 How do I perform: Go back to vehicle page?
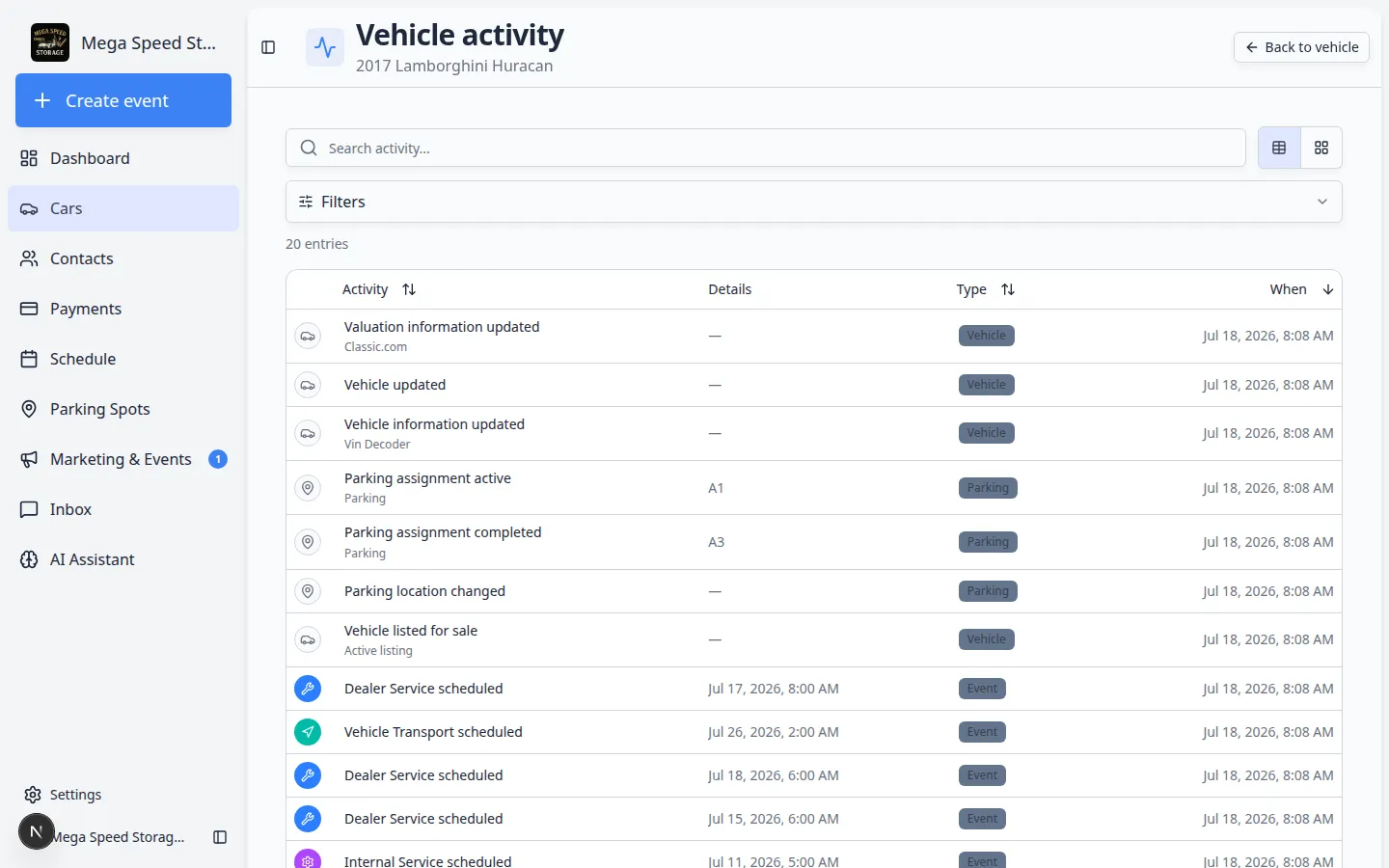pyautogui.click(x=1301, y=47)
